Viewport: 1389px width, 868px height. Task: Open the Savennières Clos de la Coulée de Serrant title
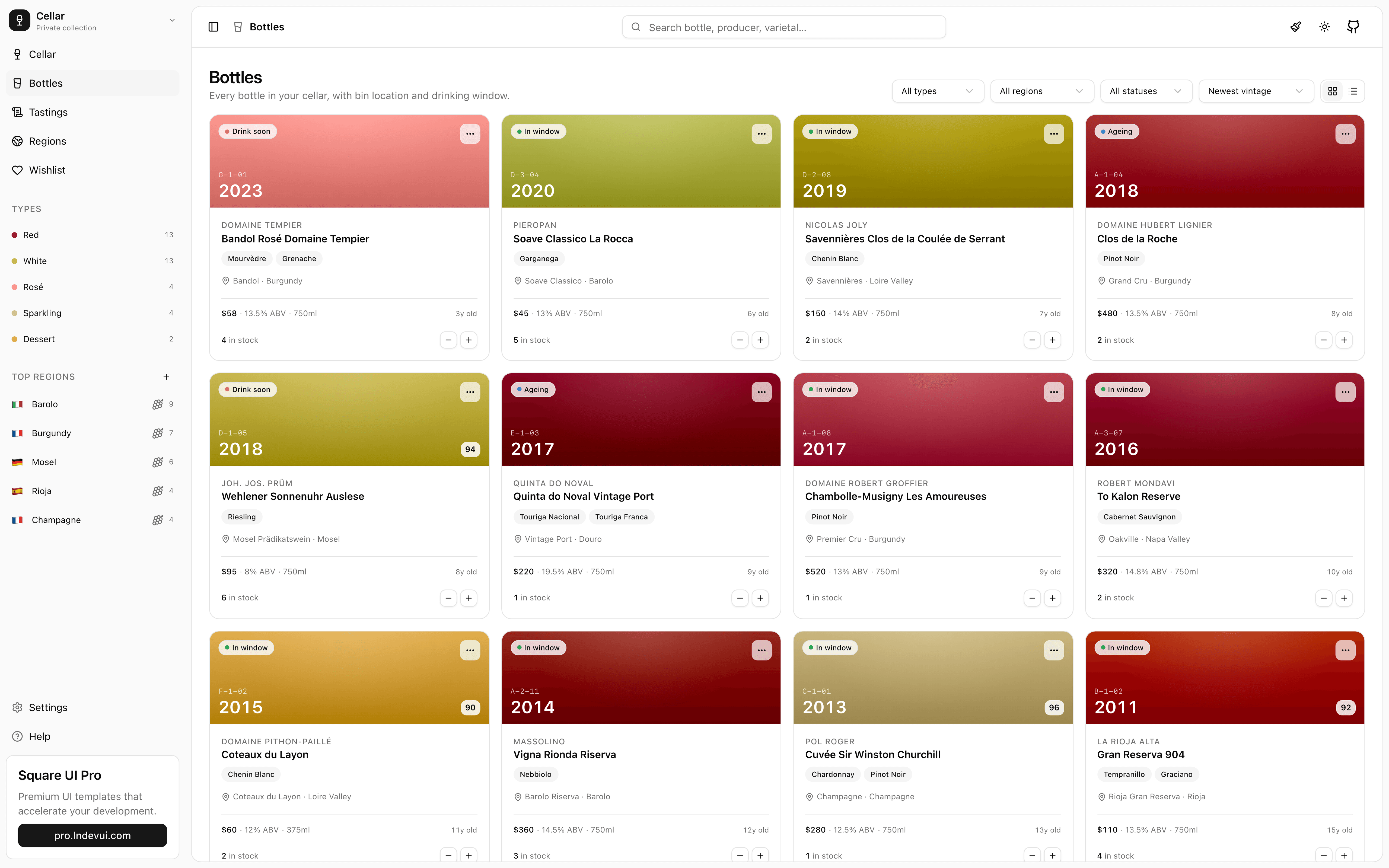904,239
